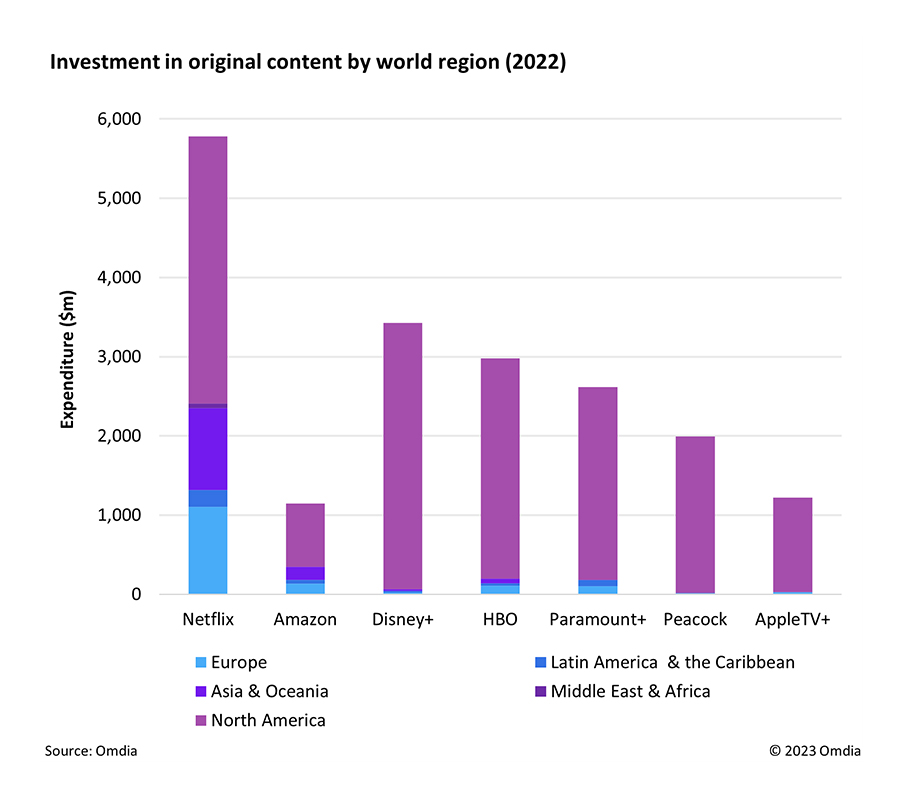Select Netflix's Europe bar segment
Image resolution: width=900 pixels, height=787 pixels.
point(208,550)
